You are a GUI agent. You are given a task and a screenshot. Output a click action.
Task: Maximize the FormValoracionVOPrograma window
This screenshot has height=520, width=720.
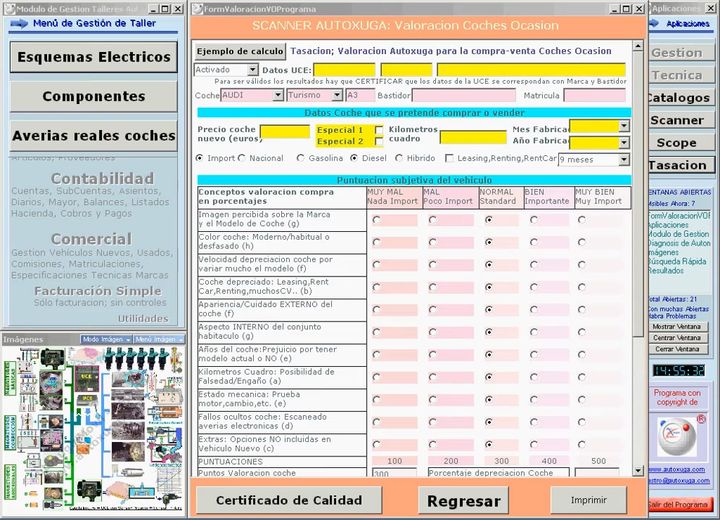point(626,9)
